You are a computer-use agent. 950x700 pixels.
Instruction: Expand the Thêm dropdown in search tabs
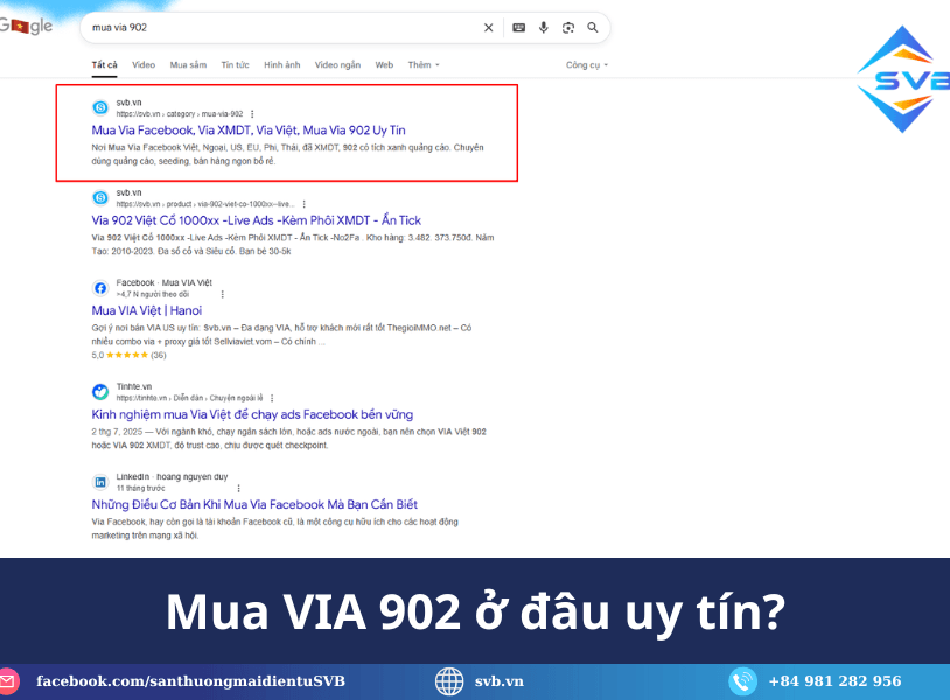click(423, 65)
